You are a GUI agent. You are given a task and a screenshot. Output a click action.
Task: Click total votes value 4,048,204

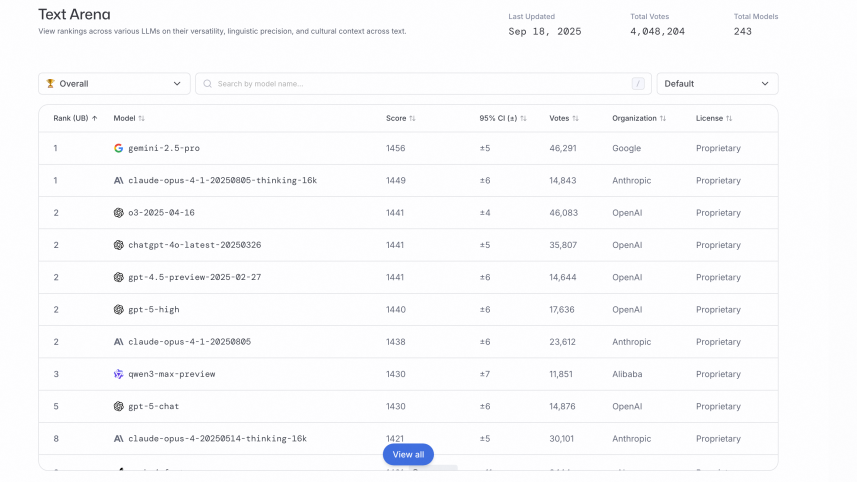658,31
